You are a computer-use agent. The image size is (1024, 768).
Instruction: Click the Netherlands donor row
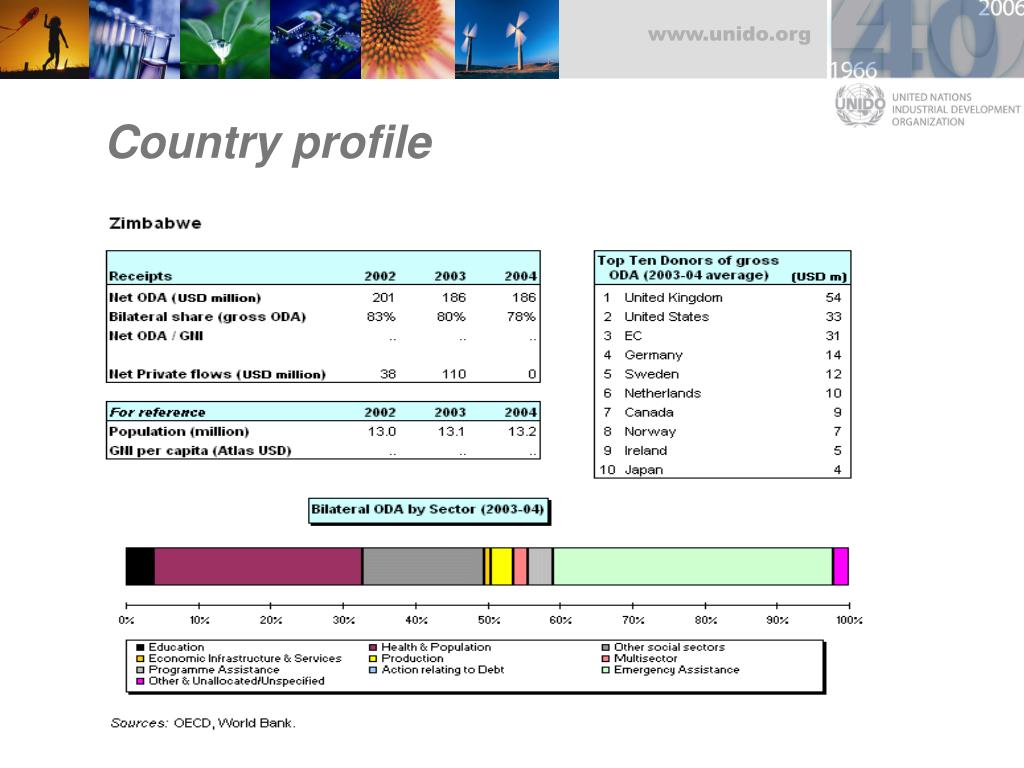click(722, 393)
